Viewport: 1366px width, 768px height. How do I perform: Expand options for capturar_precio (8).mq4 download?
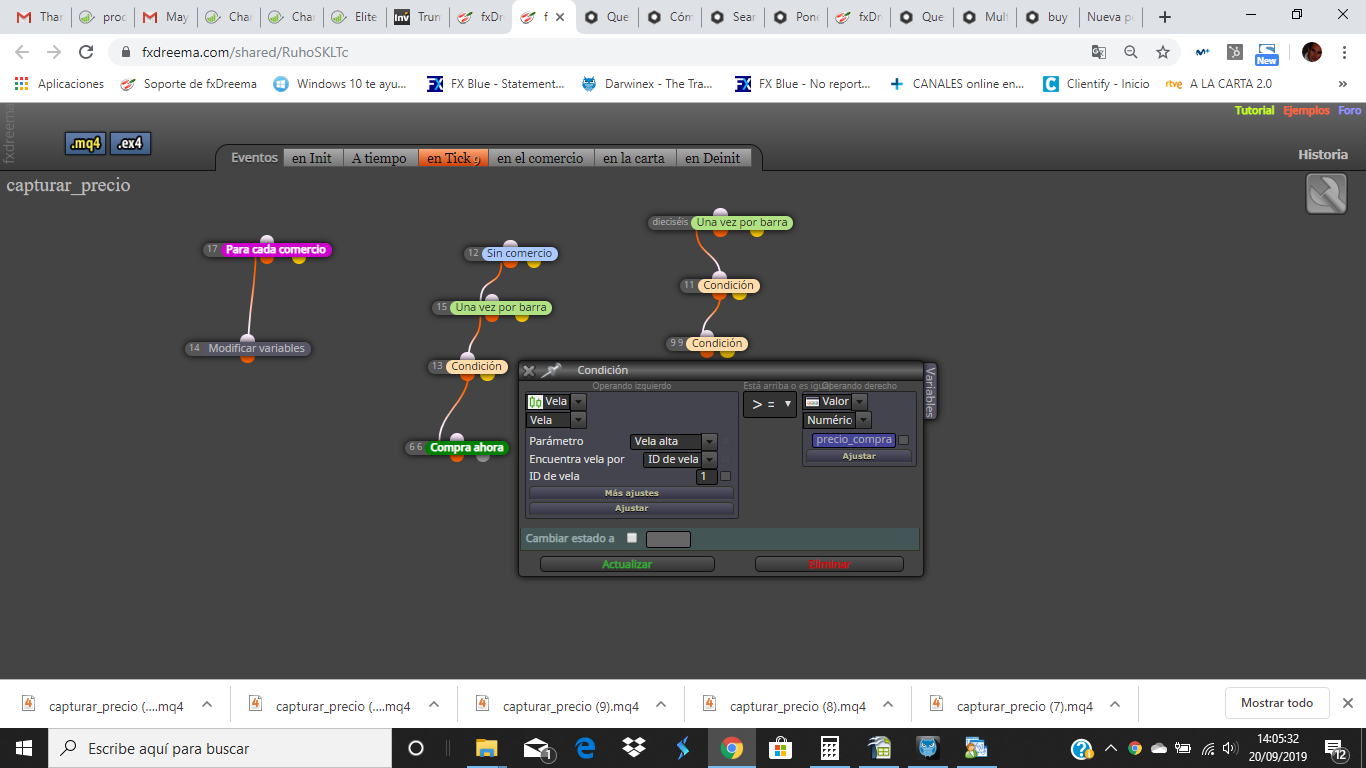pyautogui.click(x=888, y=704)
